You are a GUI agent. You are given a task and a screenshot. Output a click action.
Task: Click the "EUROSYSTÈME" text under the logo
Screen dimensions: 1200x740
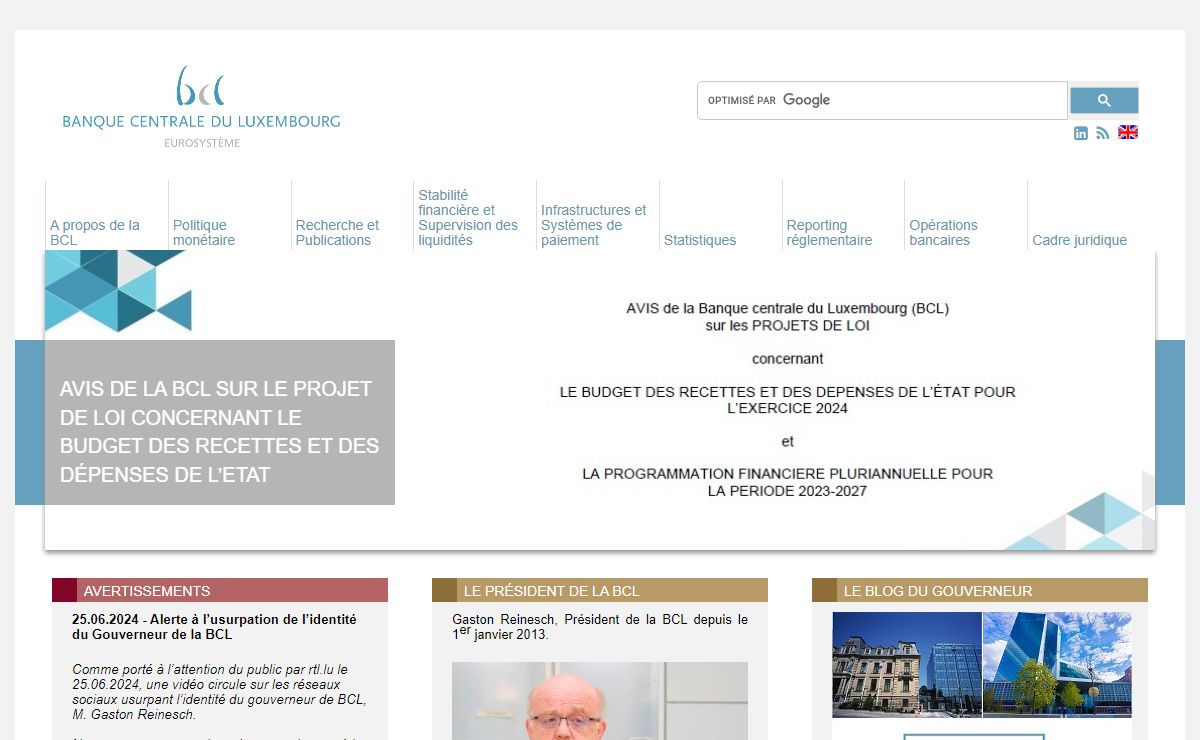pyautogui.click(x=202, y=143)
